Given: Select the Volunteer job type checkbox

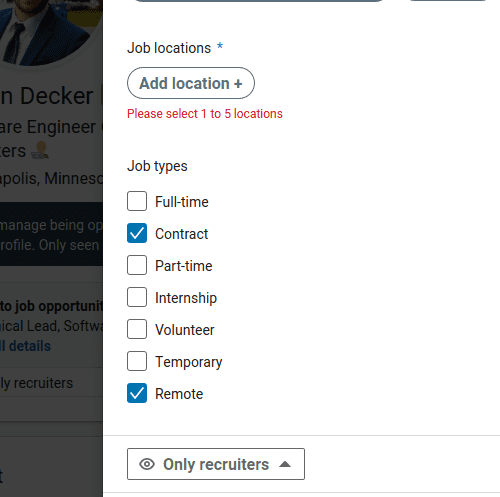Looking at the screenshot, I should (137, 329).
